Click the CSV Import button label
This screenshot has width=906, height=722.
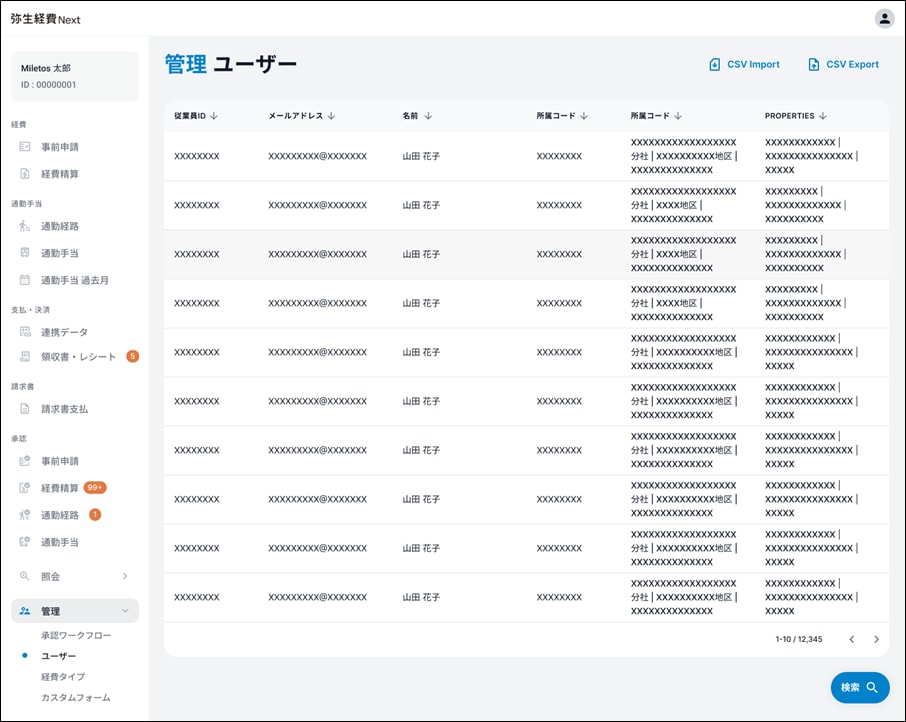pyautogui.click(x=753, y=64)
